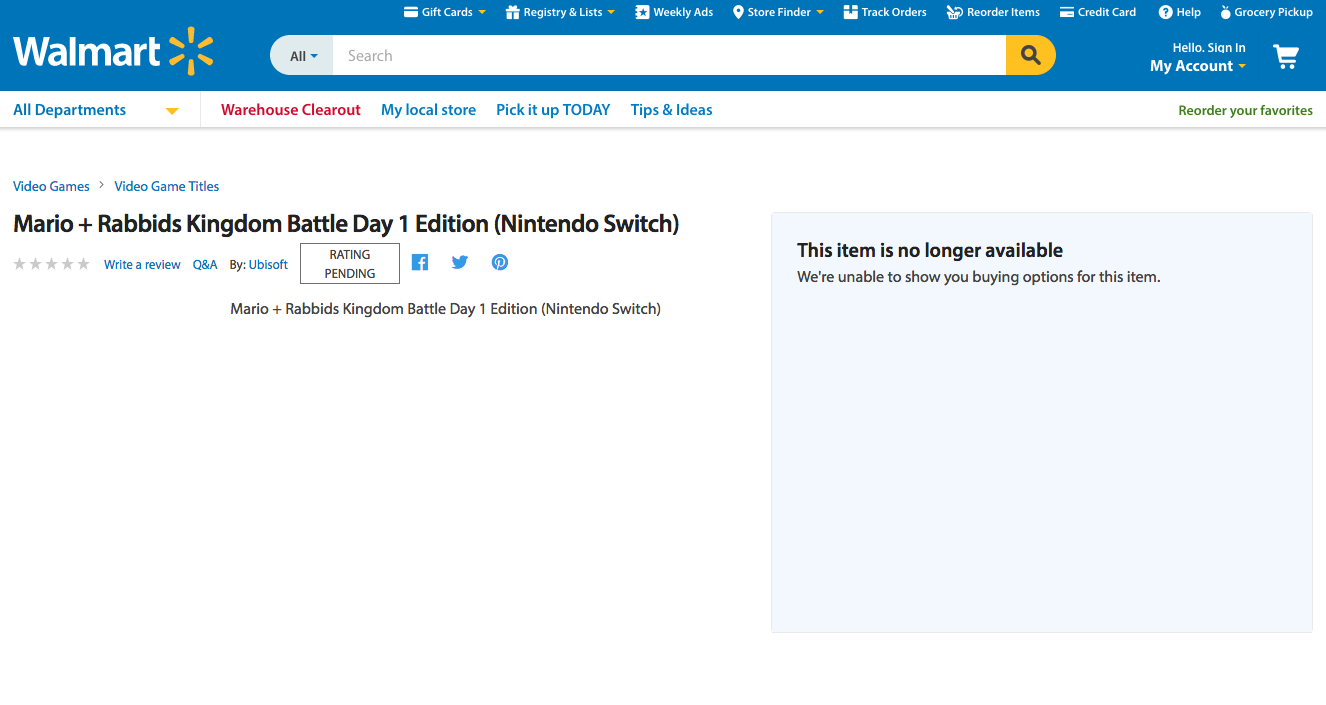The height and width of the screenshot is (705, 1326).
Task: Click the Gift Cards card icon
Action: pyautogui.click(x=410, y=12)
